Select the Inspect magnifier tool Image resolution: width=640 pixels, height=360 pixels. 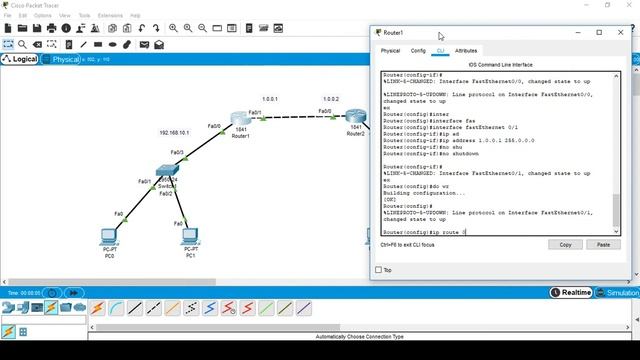coord(22,44)
